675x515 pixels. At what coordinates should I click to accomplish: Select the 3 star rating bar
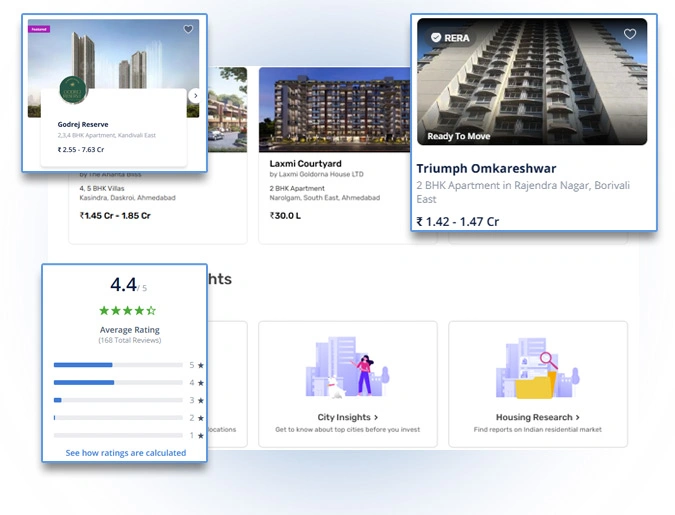(x=118, y=400)
